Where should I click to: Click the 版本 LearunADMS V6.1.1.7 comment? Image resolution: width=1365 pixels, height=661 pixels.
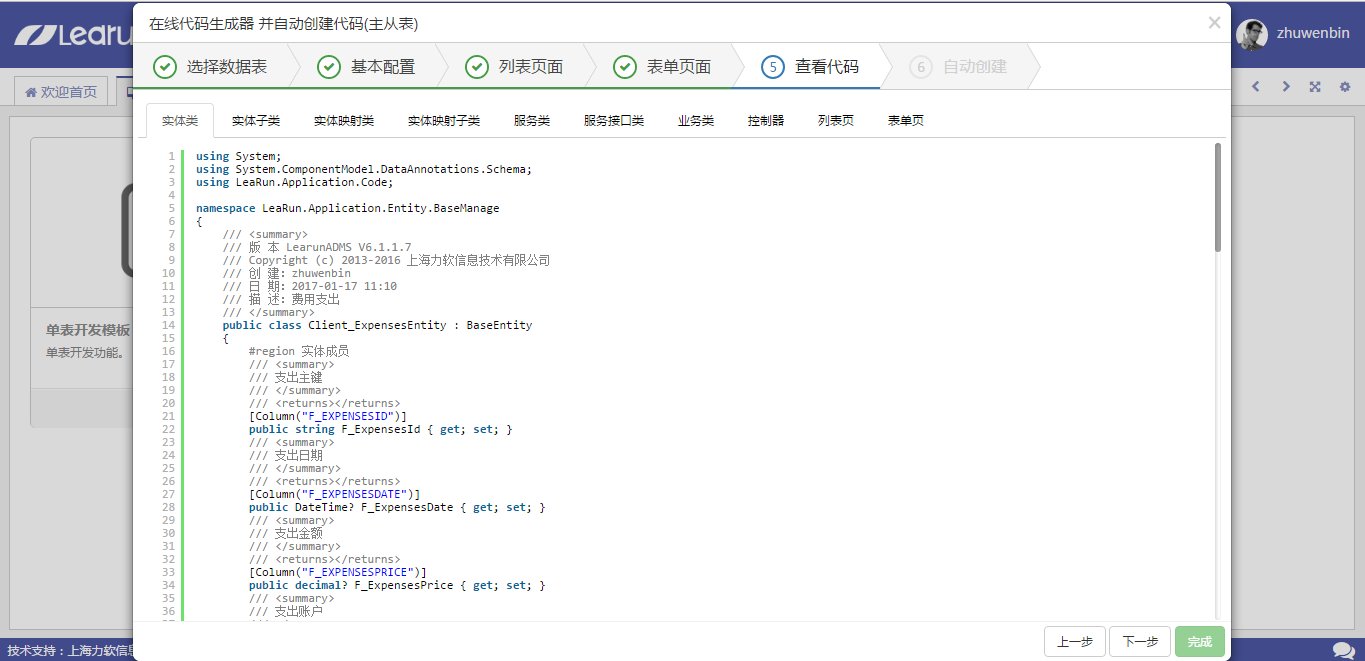click(317, 247)
